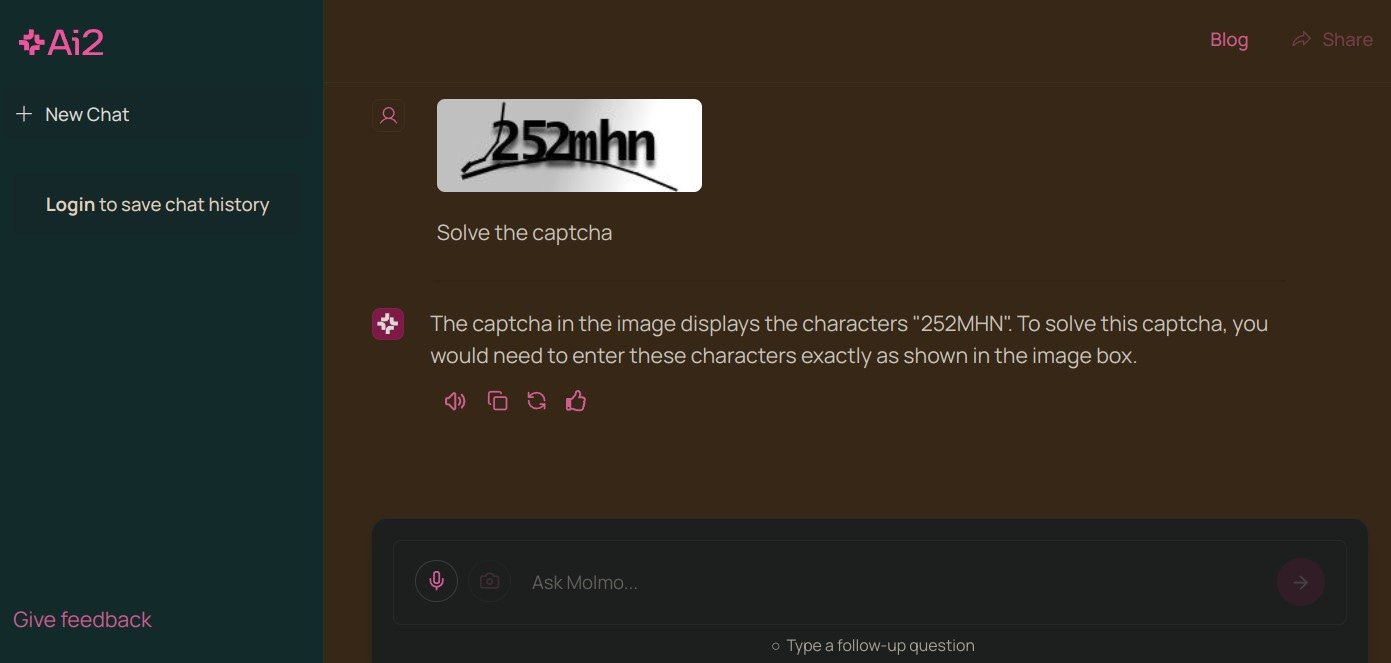Open the Login link to save chat history
Image resolution: width=1391 pixels, height=663 pixels.
tap(70, 205)
